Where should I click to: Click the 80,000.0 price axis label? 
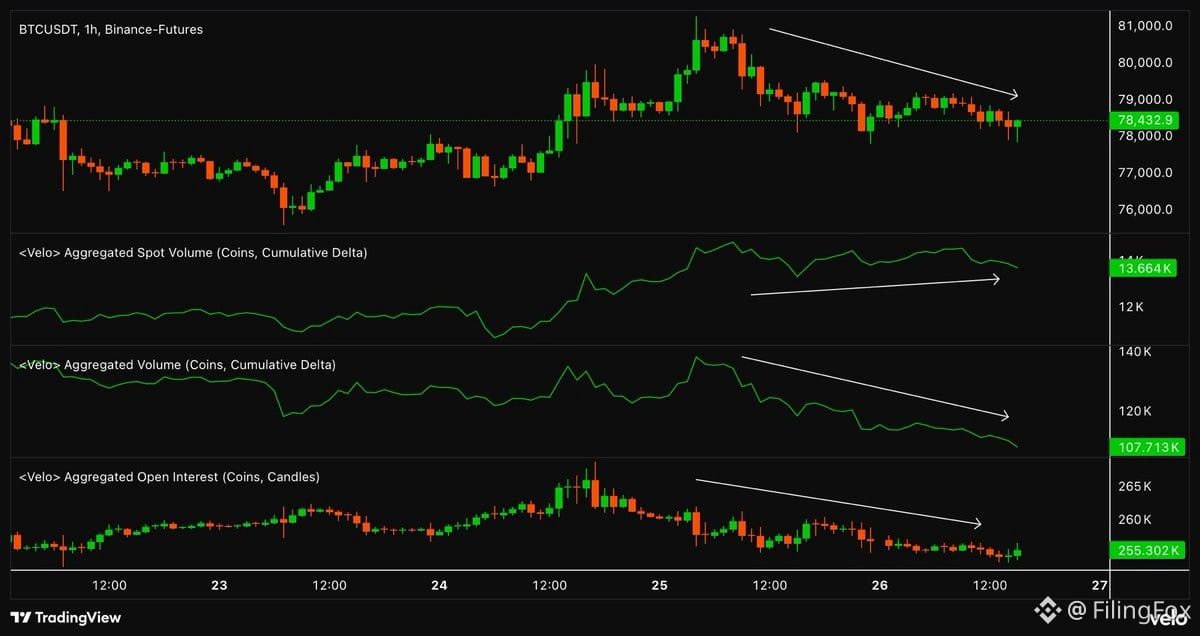(x=1146, y=62)
